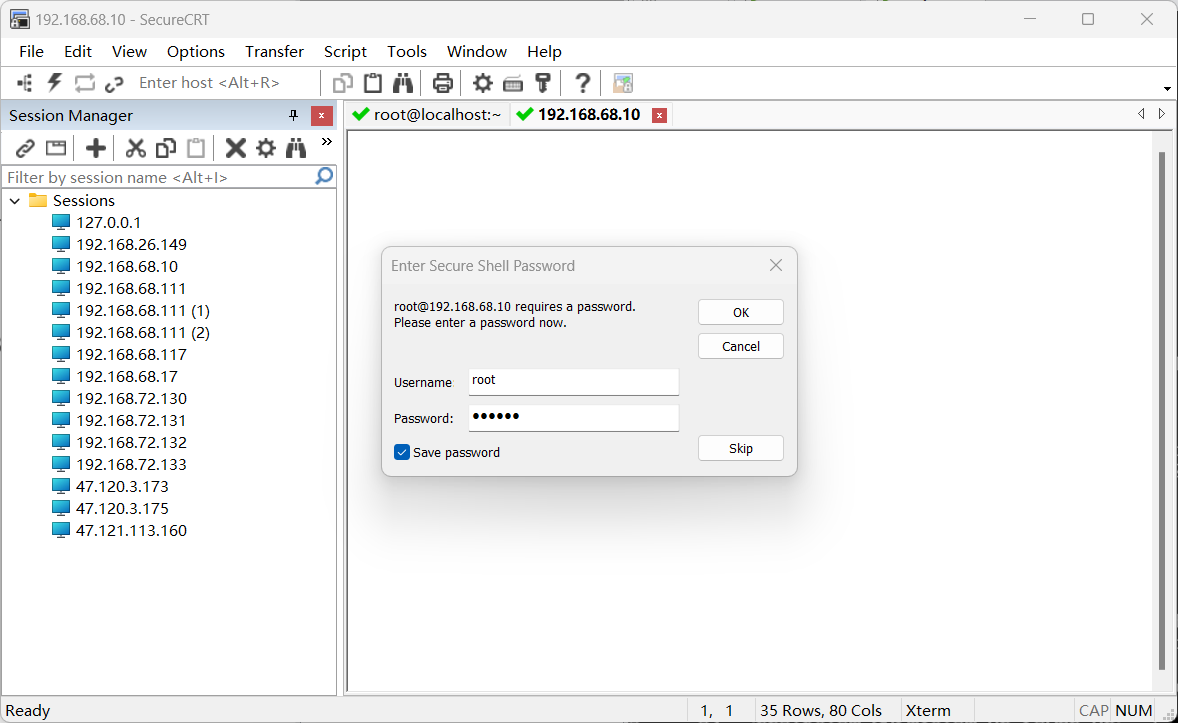Click the Quick Connect lightning bolt icon
Image resolution: width=1178 pixels, height=723 pixels.
(55, 83)
